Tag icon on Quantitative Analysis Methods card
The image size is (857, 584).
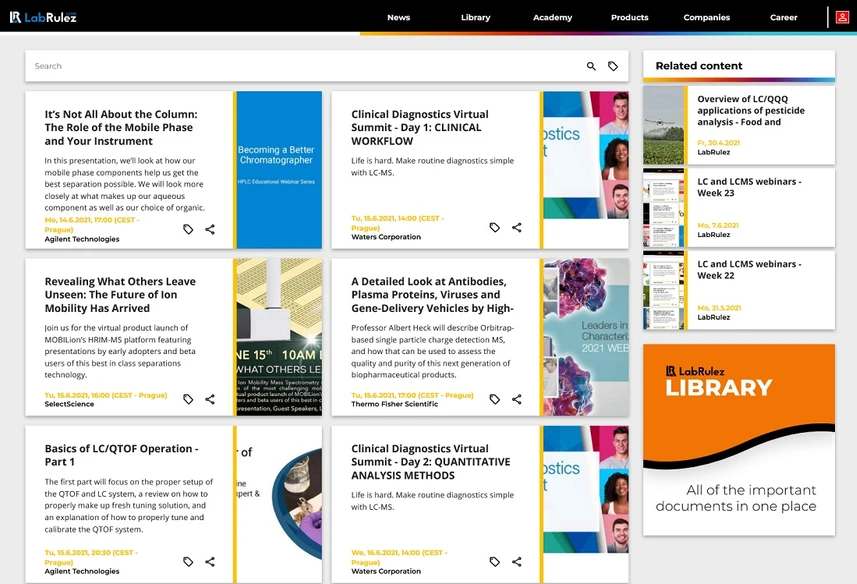pos(495,562)
